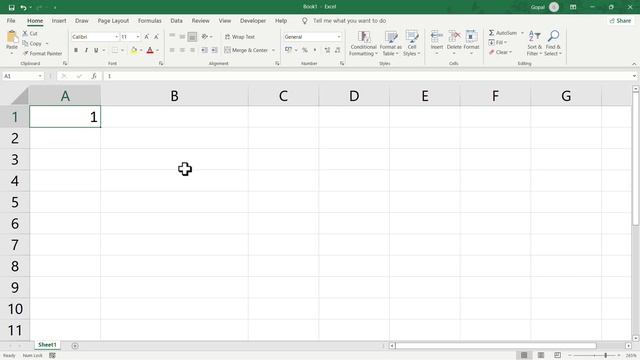Image resolution: width=640 pixels, height=360 pixels.
Task: Increase decimal places
Action: click(327, 50)
